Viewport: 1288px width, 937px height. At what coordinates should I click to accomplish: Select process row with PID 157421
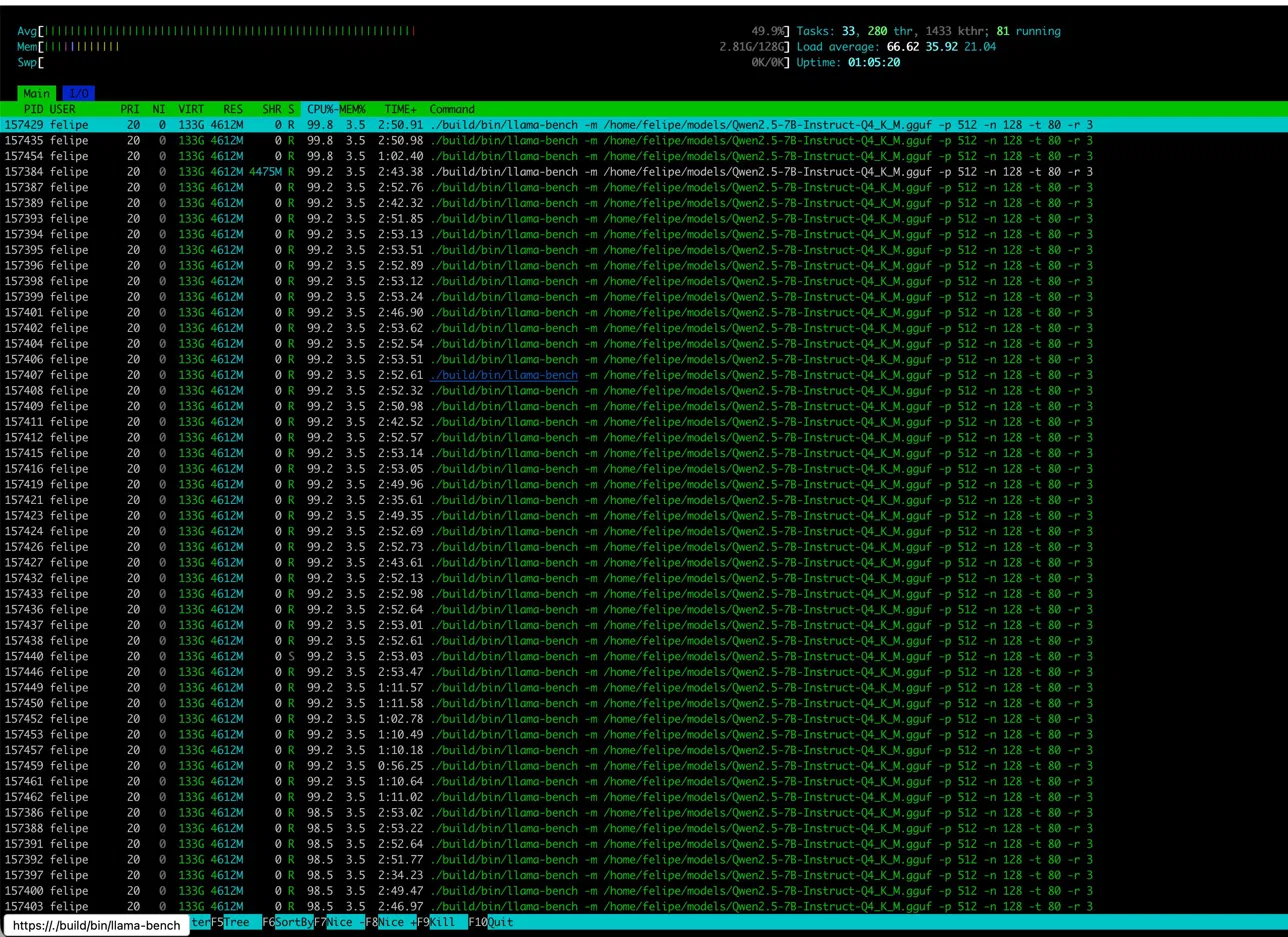[x=644, y=500]
